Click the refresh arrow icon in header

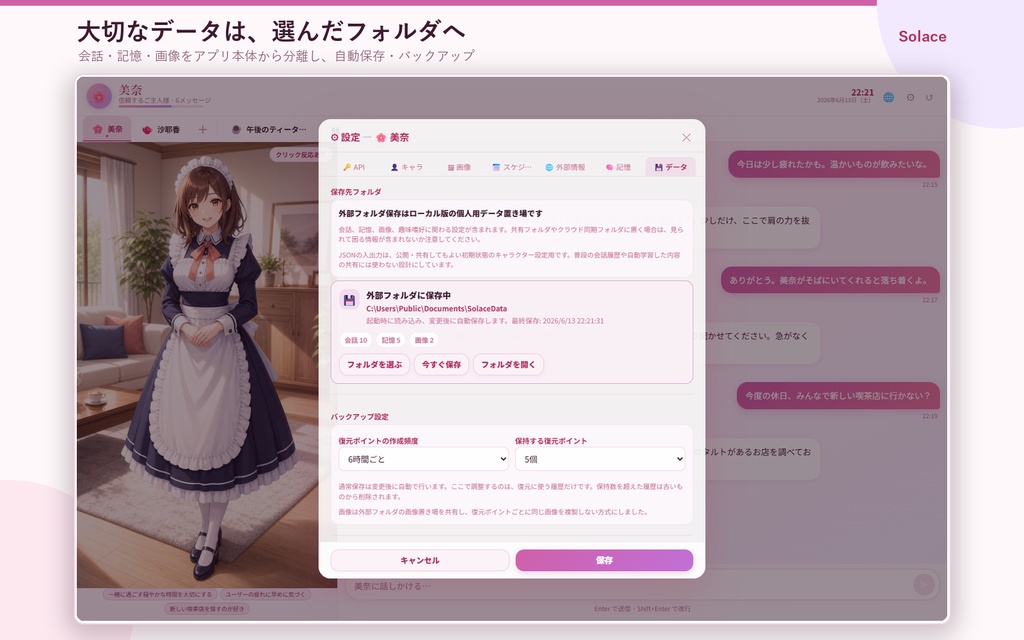pyautogui.click(x=929, y=97)
